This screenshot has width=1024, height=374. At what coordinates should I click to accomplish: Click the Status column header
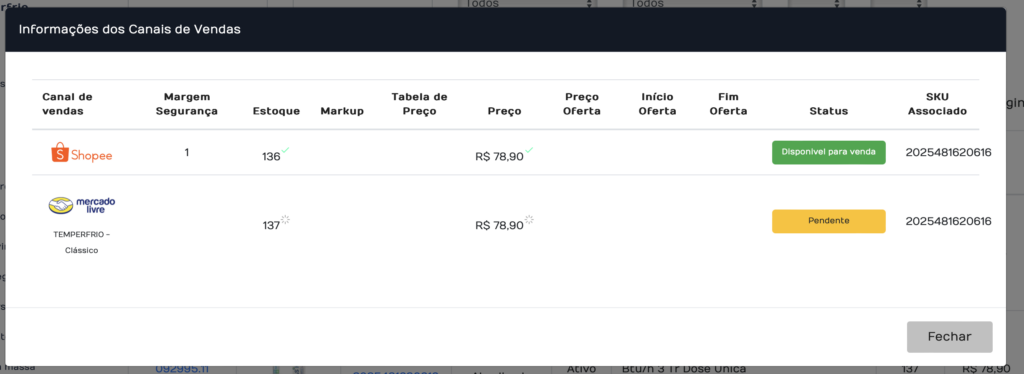pyautogui.click(x=829, y=111)
